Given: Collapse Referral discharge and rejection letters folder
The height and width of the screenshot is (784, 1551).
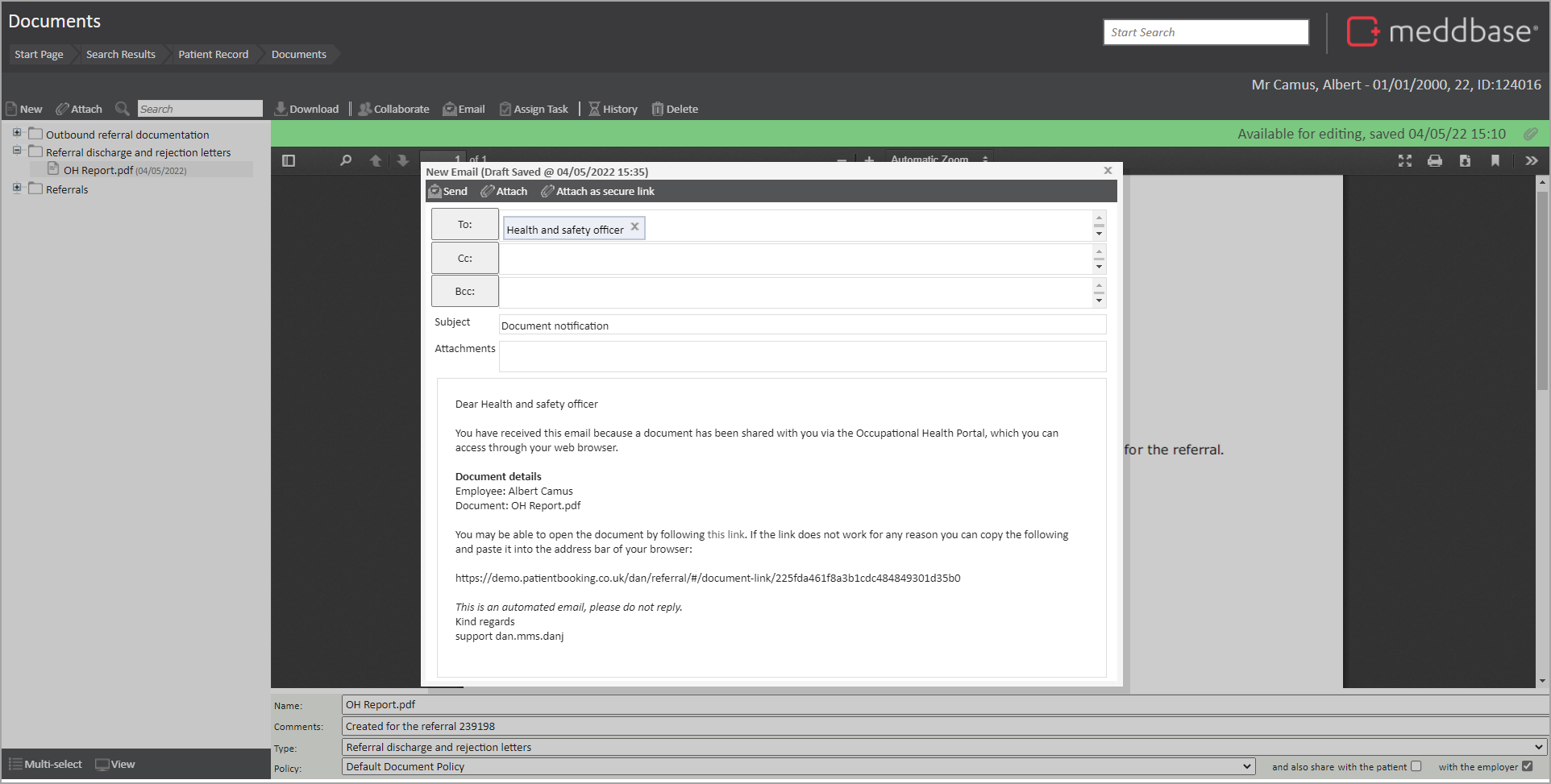Looking at the screenshot, I should [x=17, y=151].
